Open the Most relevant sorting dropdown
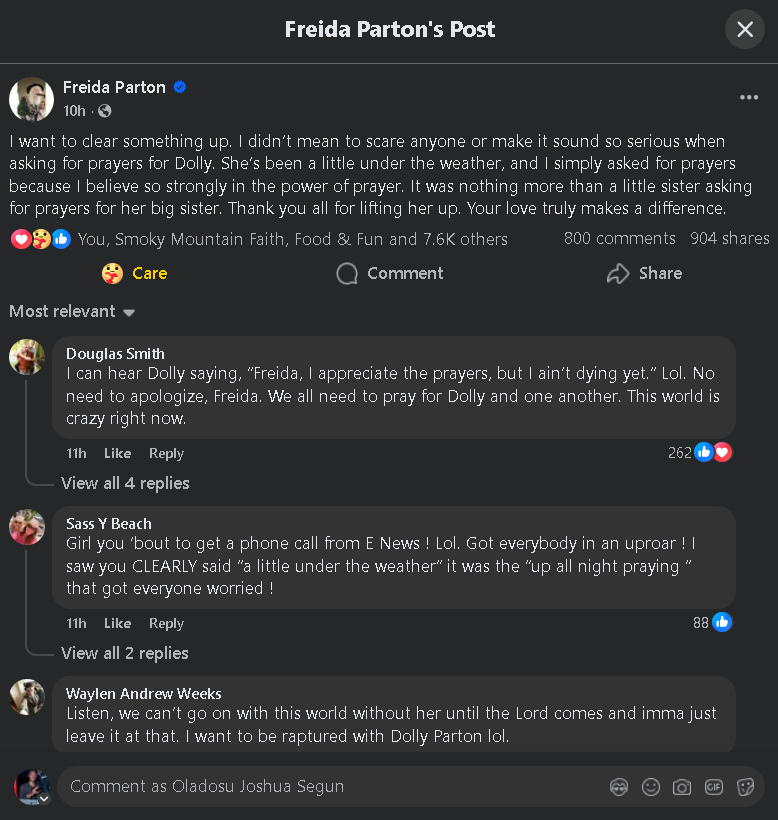This screenshot has width=778, height=820. point(72,312)
